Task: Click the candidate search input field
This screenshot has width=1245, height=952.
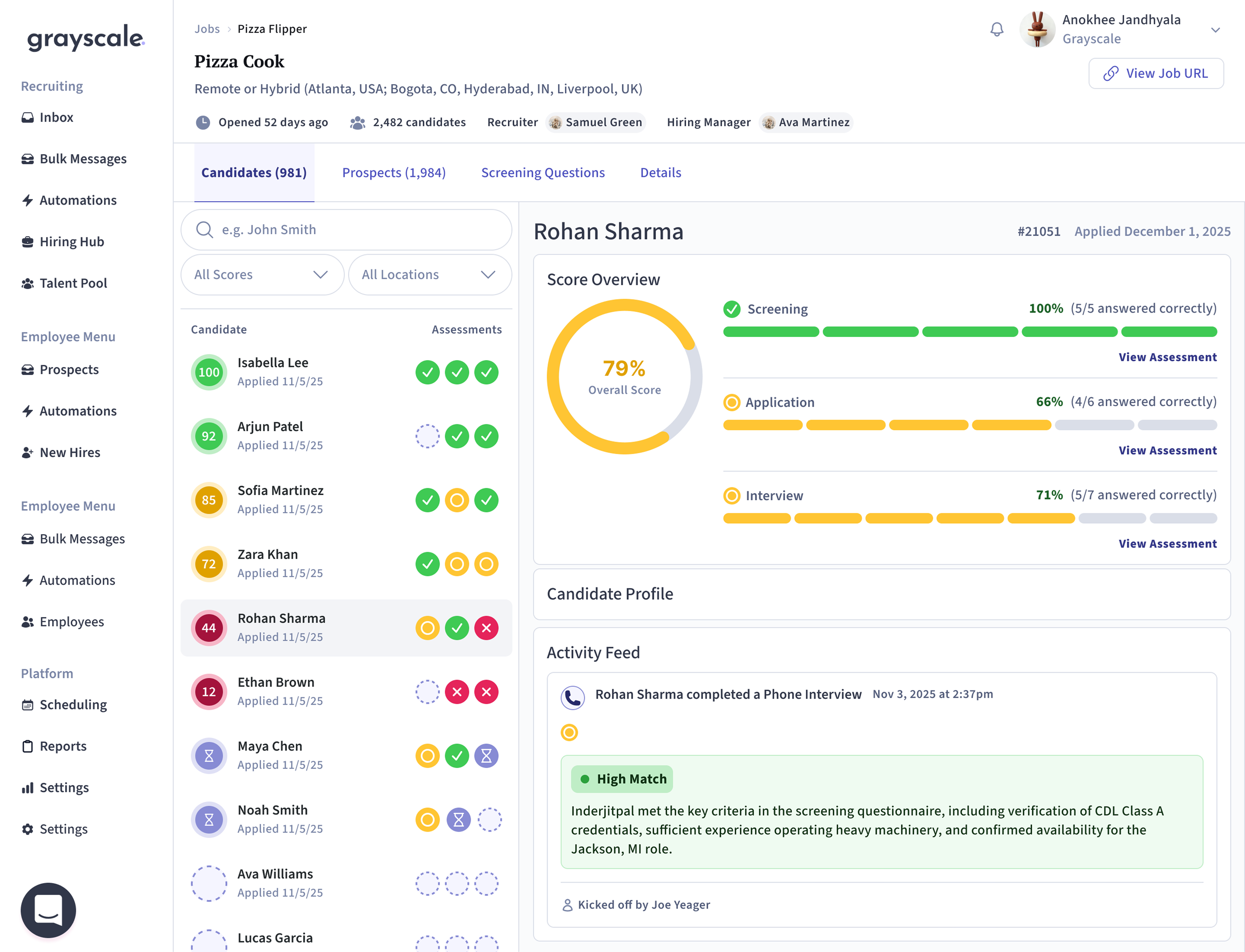Action: coord(346,230)
